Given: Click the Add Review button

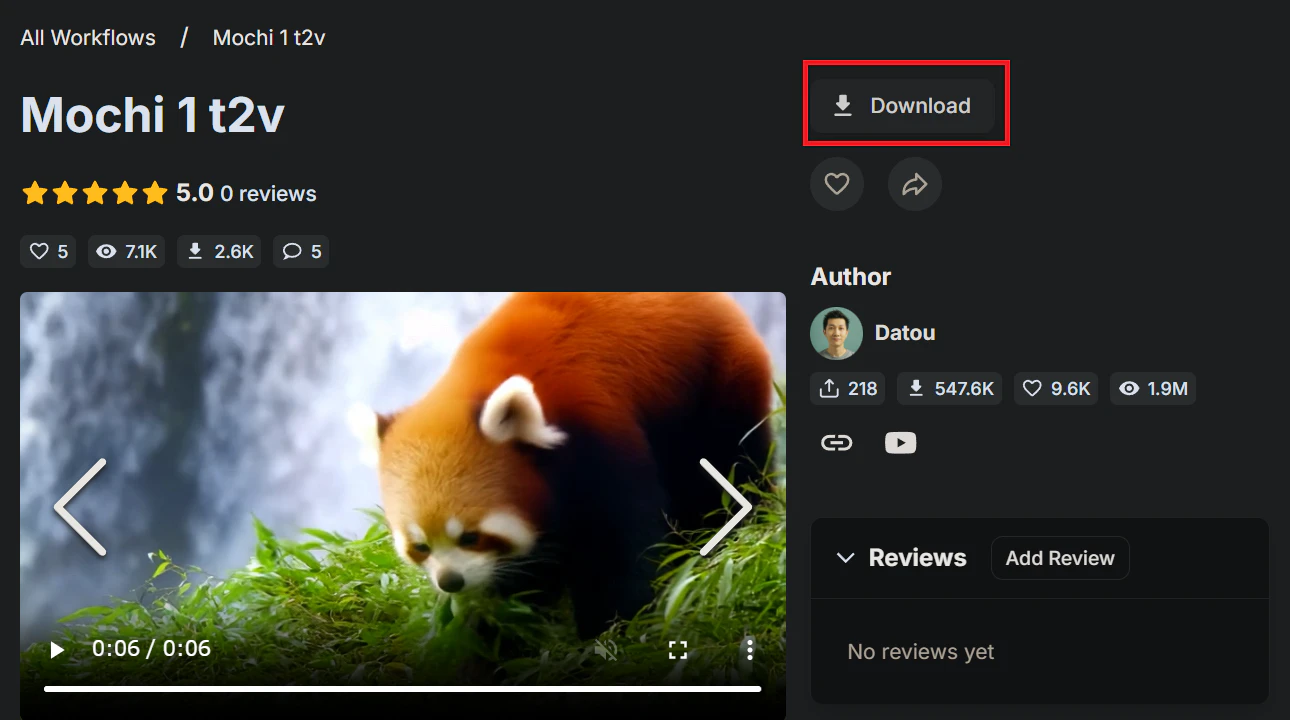Looking at the screenshot, I should [1060, 558].
